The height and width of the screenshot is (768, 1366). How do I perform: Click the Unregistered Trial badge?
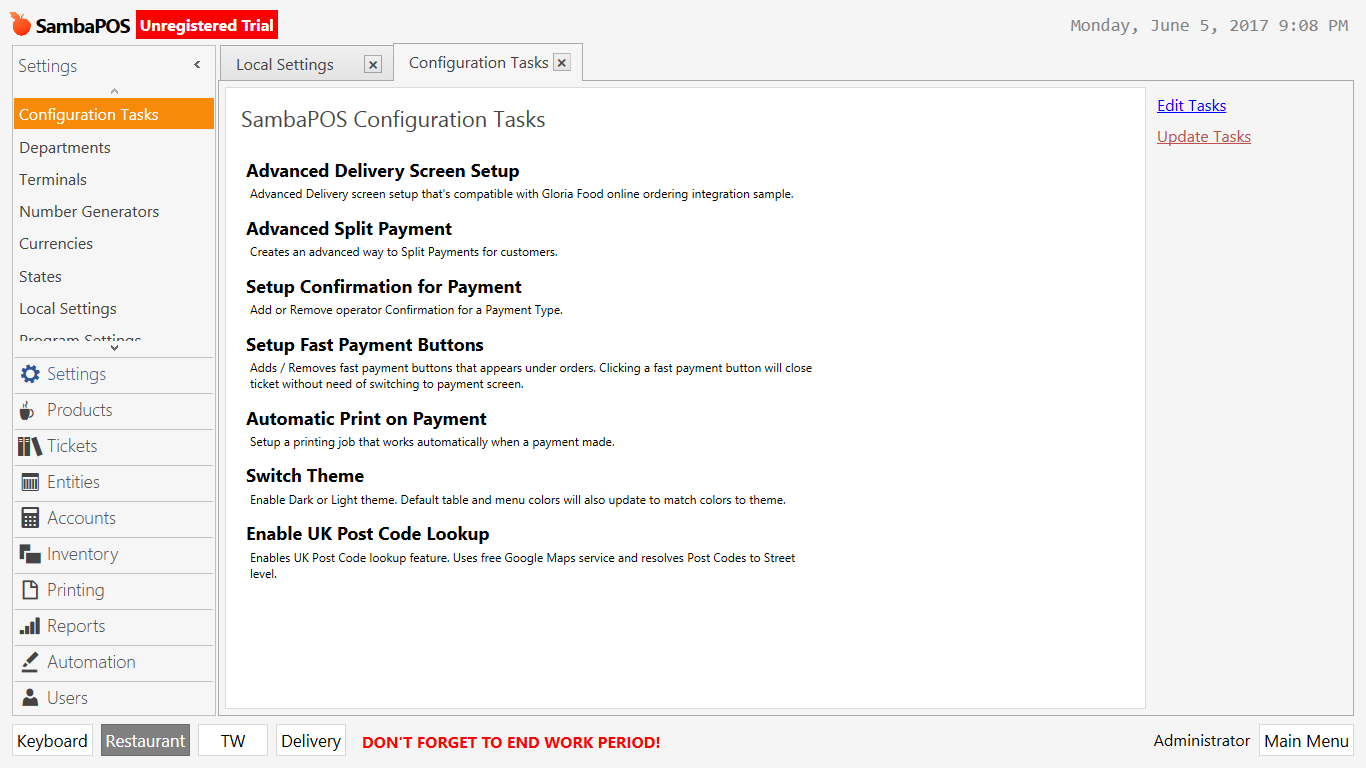click(207, 26)
